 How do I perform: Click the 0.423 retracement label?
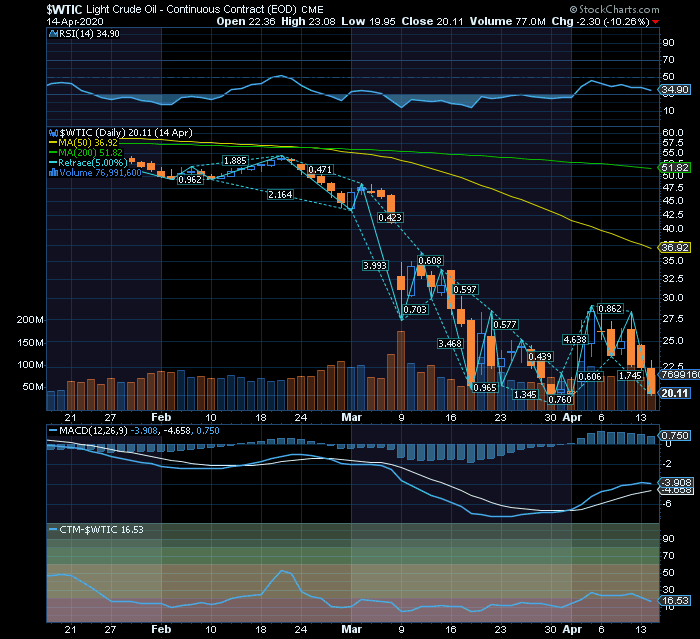pyautogui.click(x=390, y=217)
